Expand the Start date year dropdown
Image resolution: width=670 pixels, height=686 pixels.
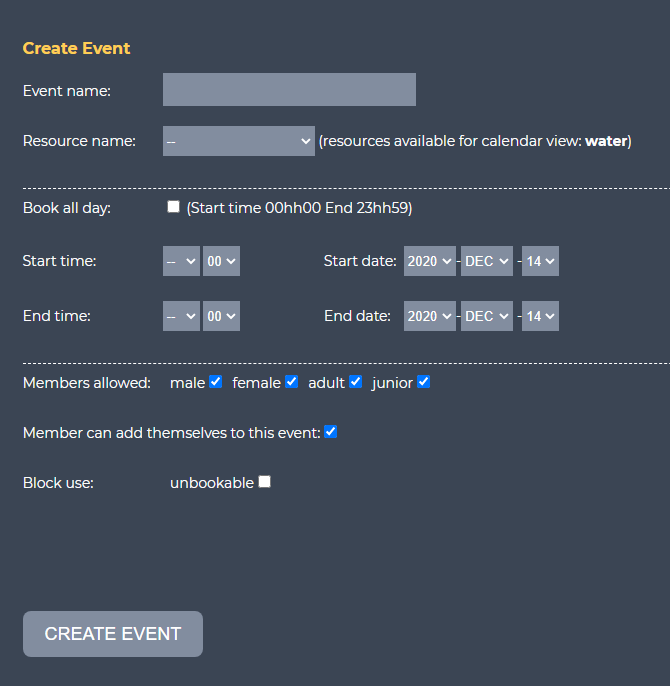pyautogui.click(x=430, y=261)
